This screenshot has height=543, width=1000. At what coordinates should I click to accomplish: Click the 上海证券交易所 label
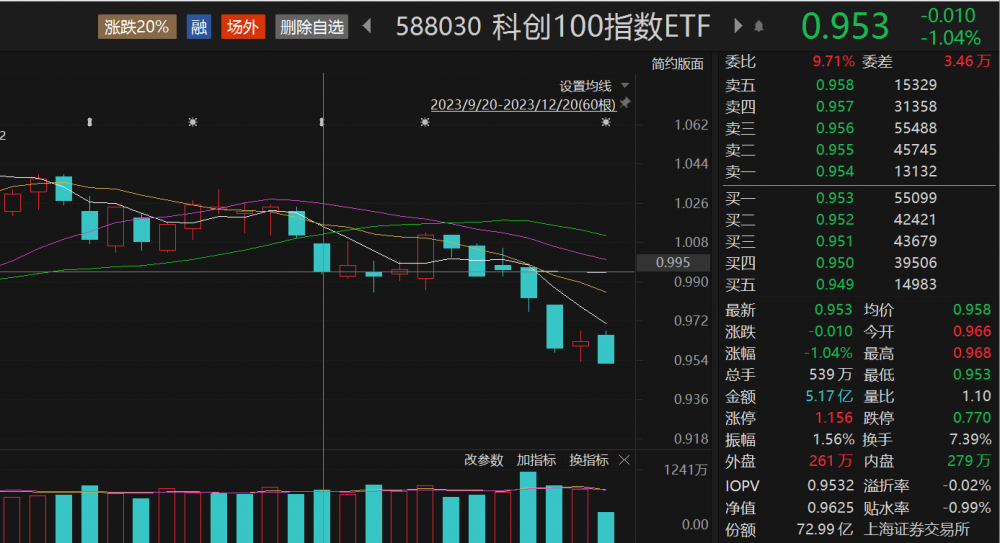coord(916,530)
